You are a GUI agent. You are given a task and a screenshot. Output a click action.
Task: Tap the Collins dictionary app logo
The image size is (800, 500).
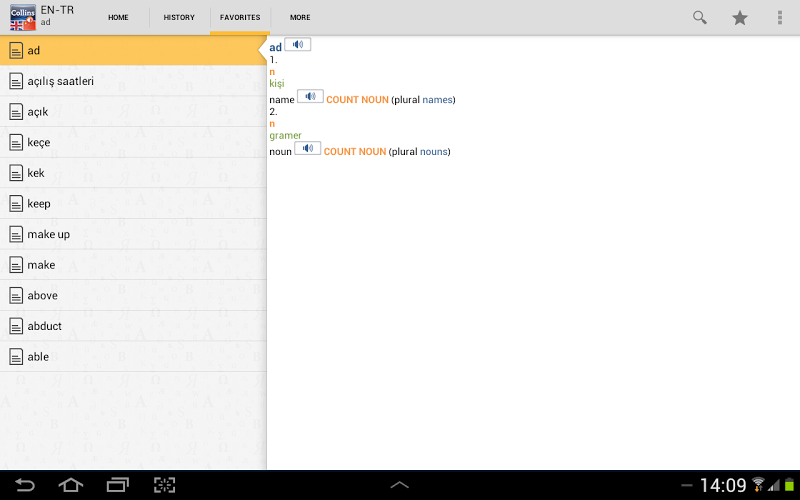click(23, 17)
